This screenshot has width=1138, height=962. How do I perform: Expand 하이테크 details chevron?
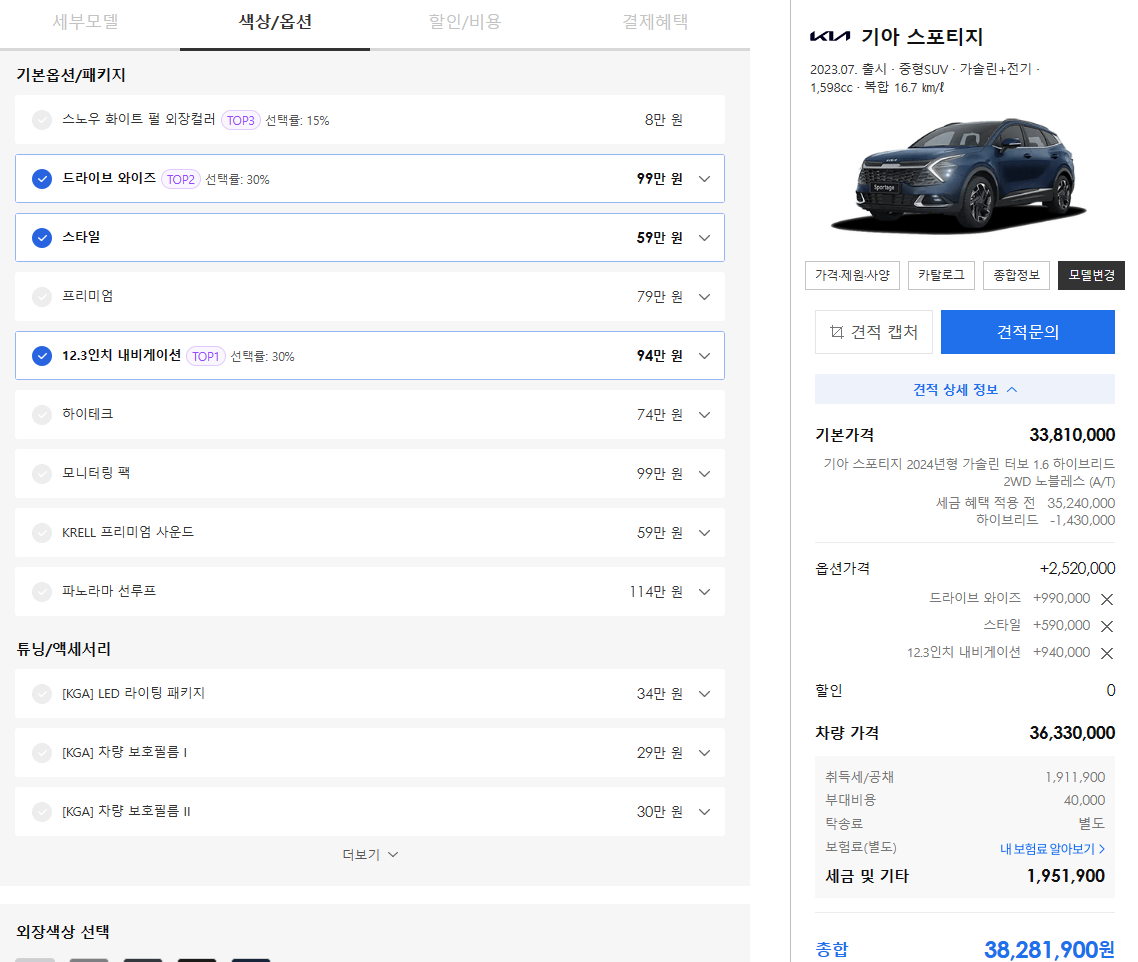click(704, 415)
